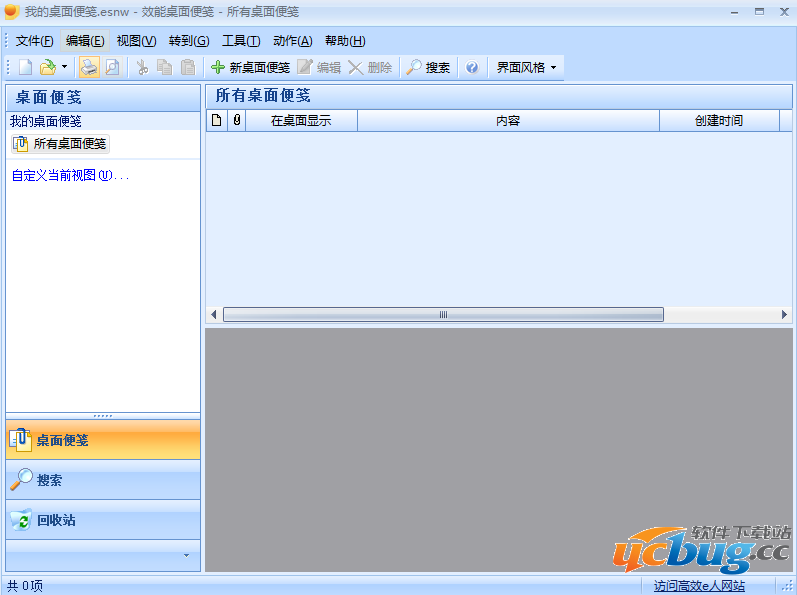This screenshot has height=595, width=797.
Task: Click the open folder toolbar icon
Action: point(48,67)
